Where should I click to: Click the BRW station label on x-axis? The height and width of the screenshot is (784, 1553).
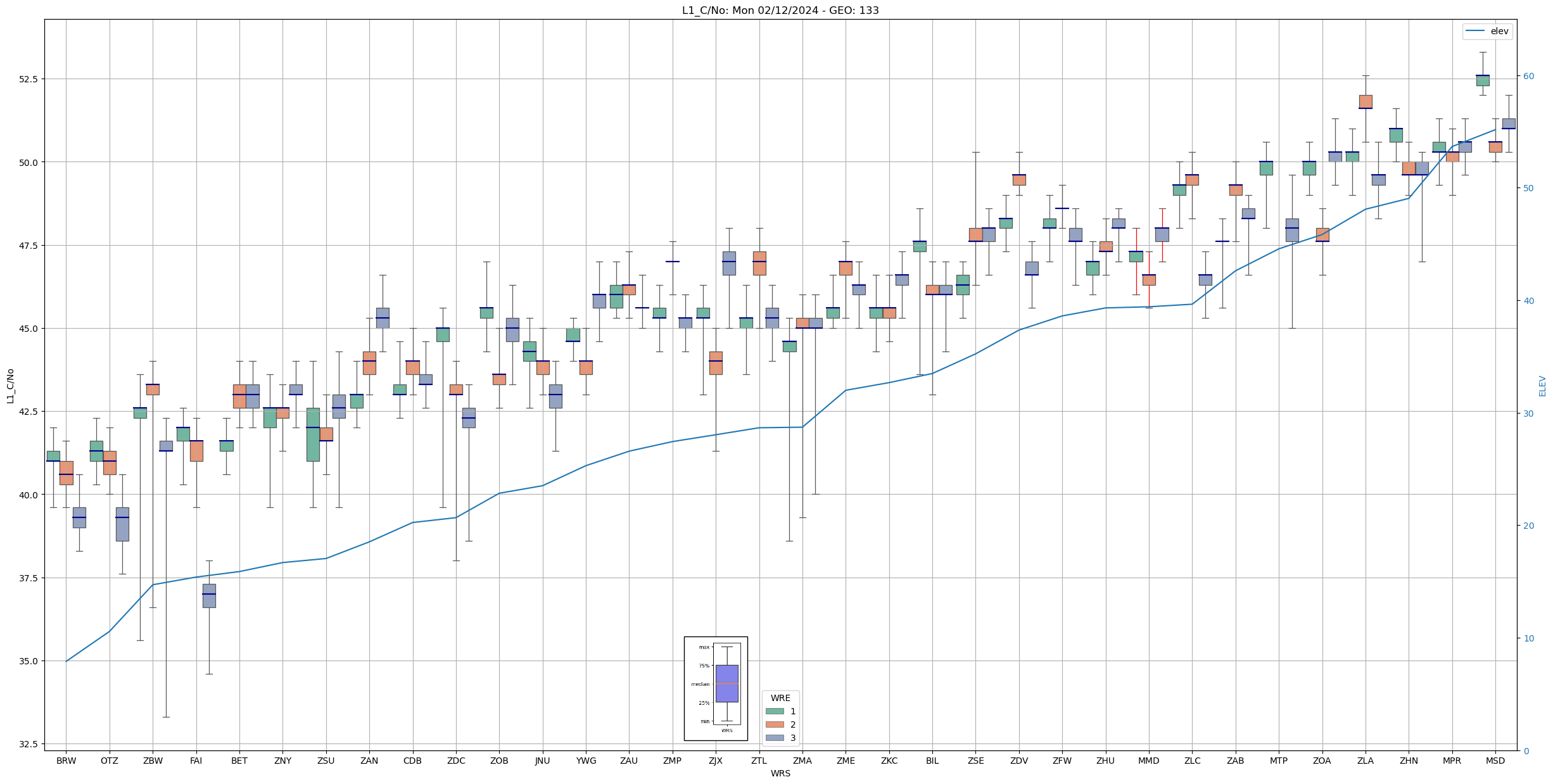[x=66, y=761]
